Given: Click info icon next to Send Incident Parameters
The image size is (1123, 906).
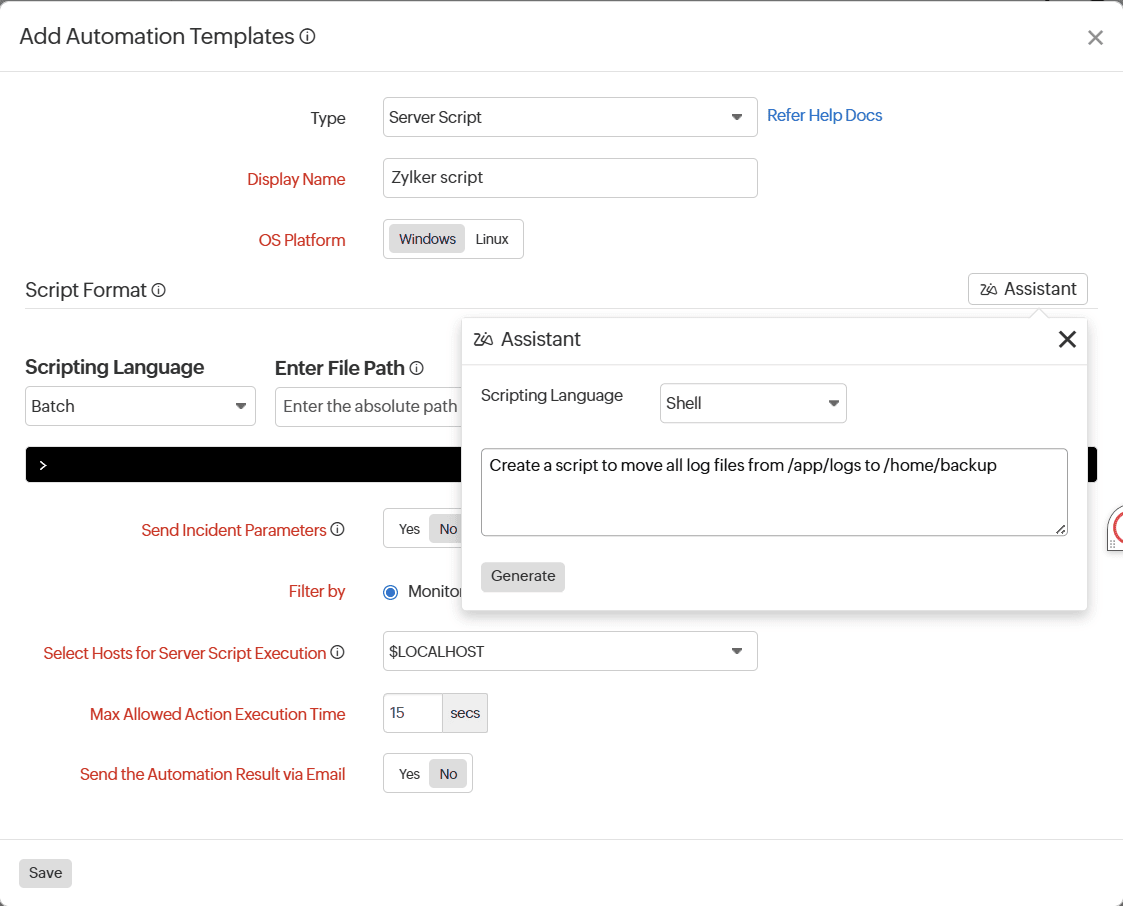Looking at the screenshot, I should tap(337, 529).
